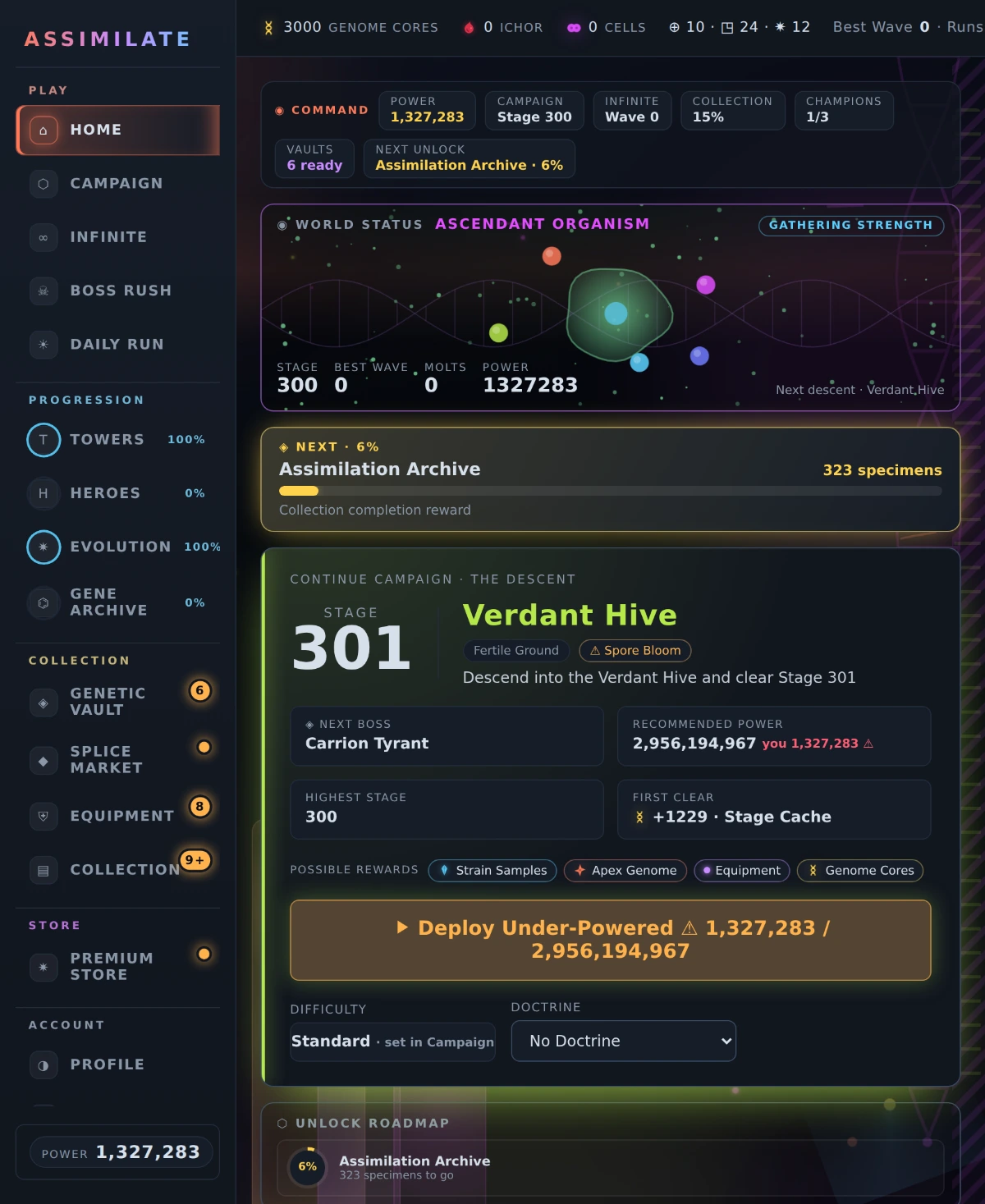Click the red Ichor droplet icon
Screen dimensions: 985x1204
coord(470,28)
